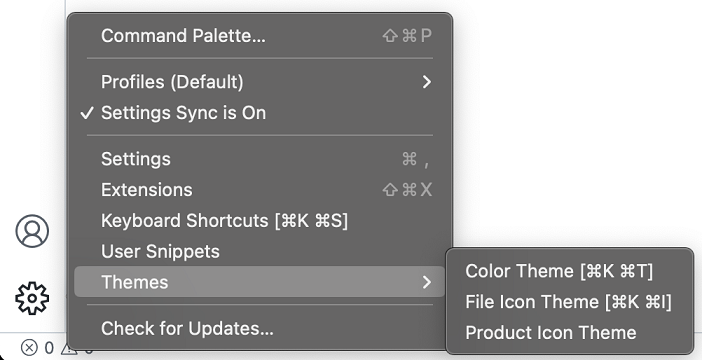Screen dimensions: 702x360
Task: Select File Icon Theme option
Action: (x=569, y=302)
